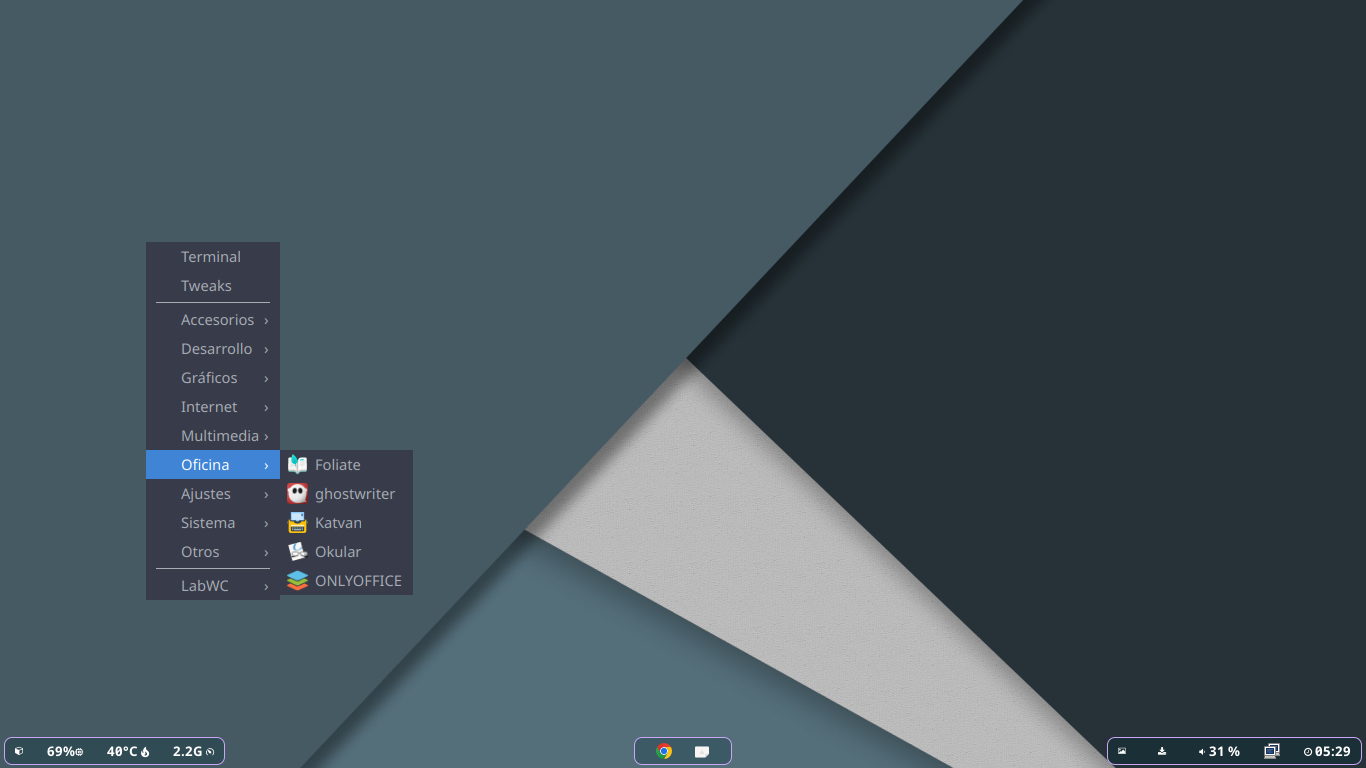This screenshot has height=768, width=1366.
Task: Click the highlighted Oficina menu entry
Action: 213,465
